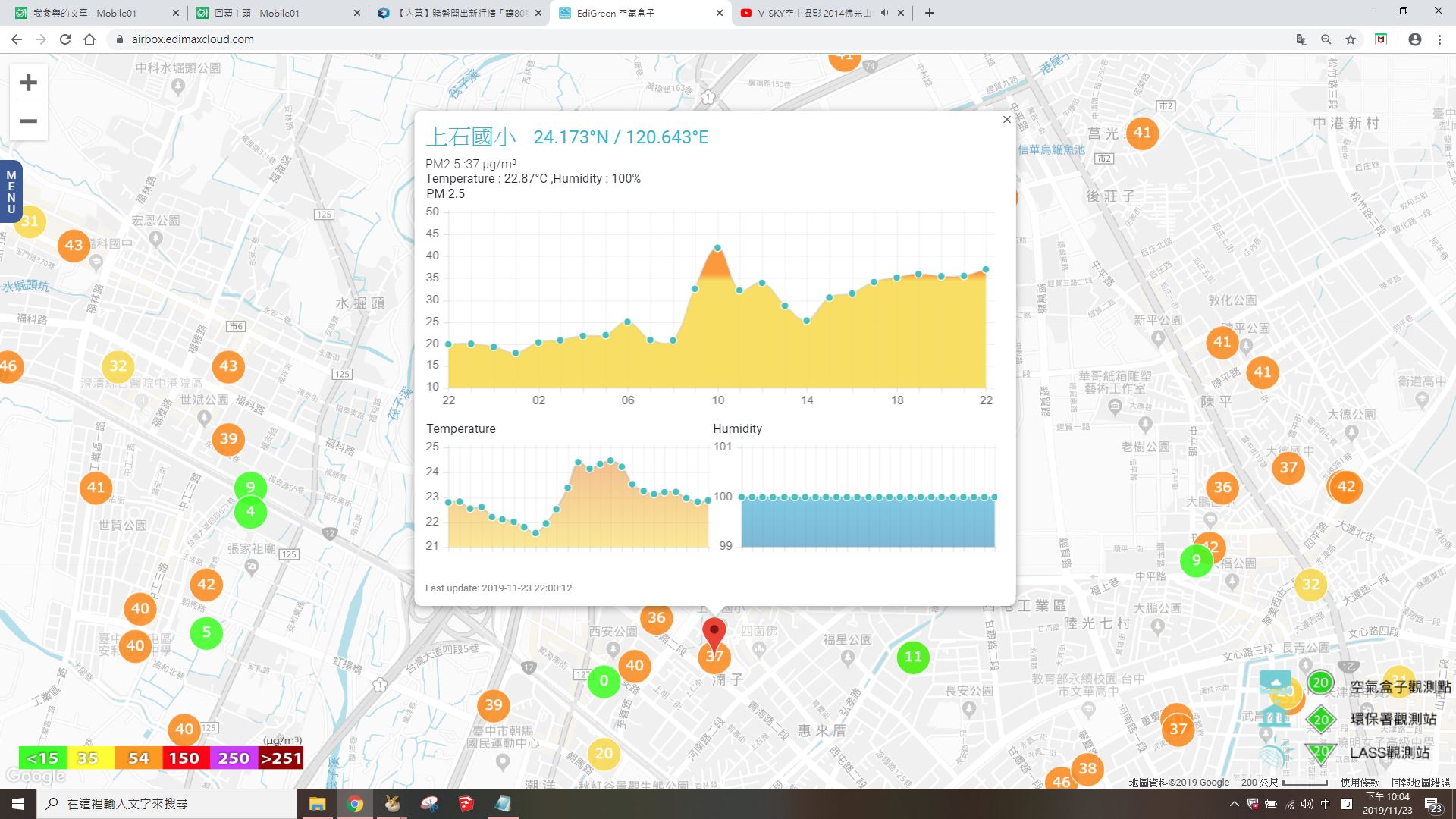
Task: Switch to 【內幕】陸盤開出新行情 tab
Action: click(x=460, y=13)
